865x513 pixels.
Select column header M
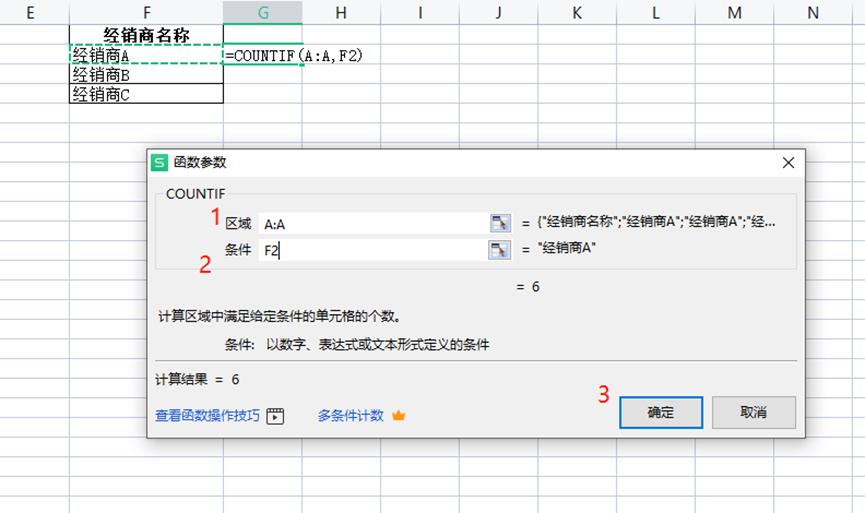[734, 12]
